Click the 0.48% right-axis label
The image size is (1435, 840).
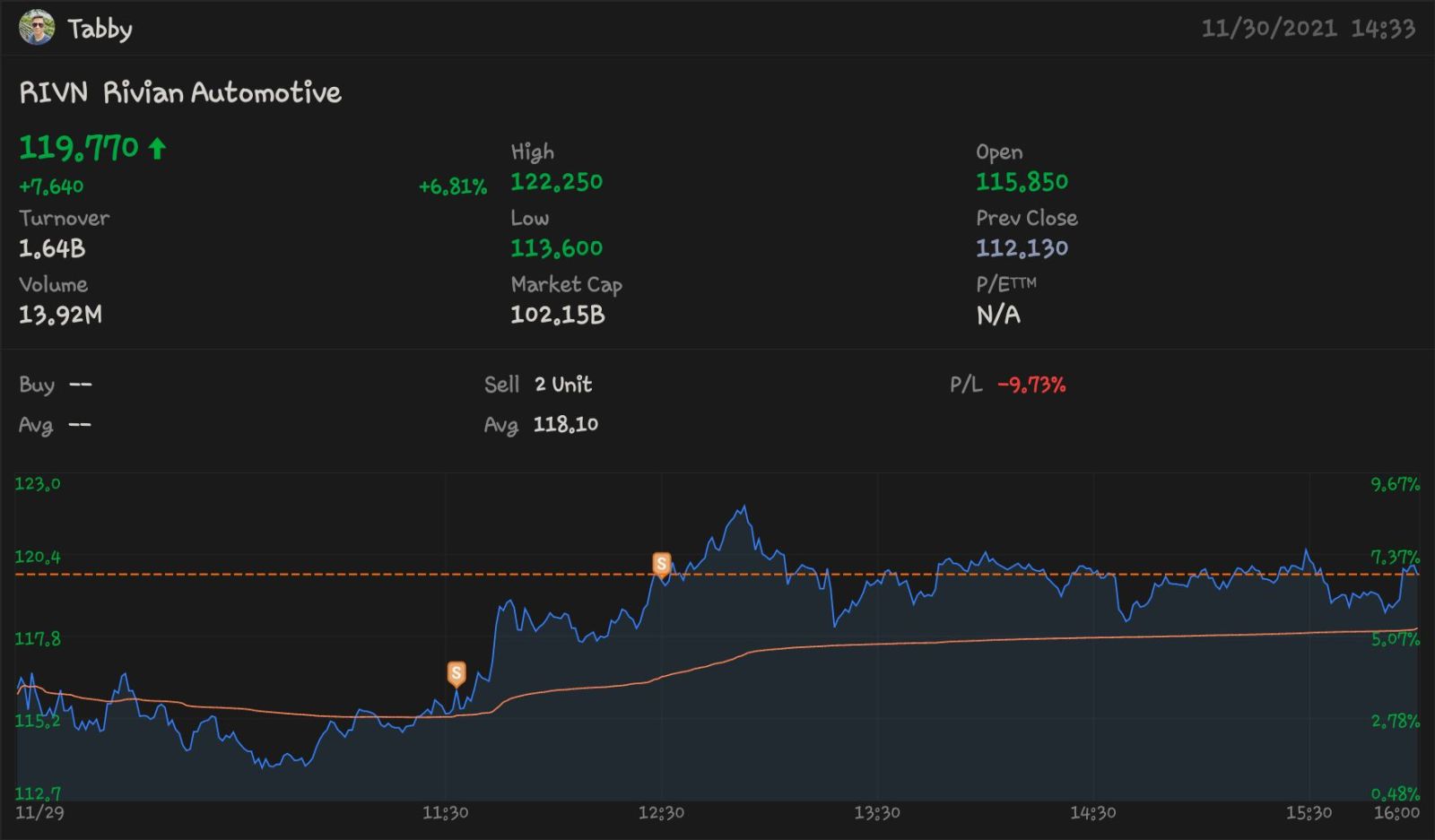point(1396,793)
